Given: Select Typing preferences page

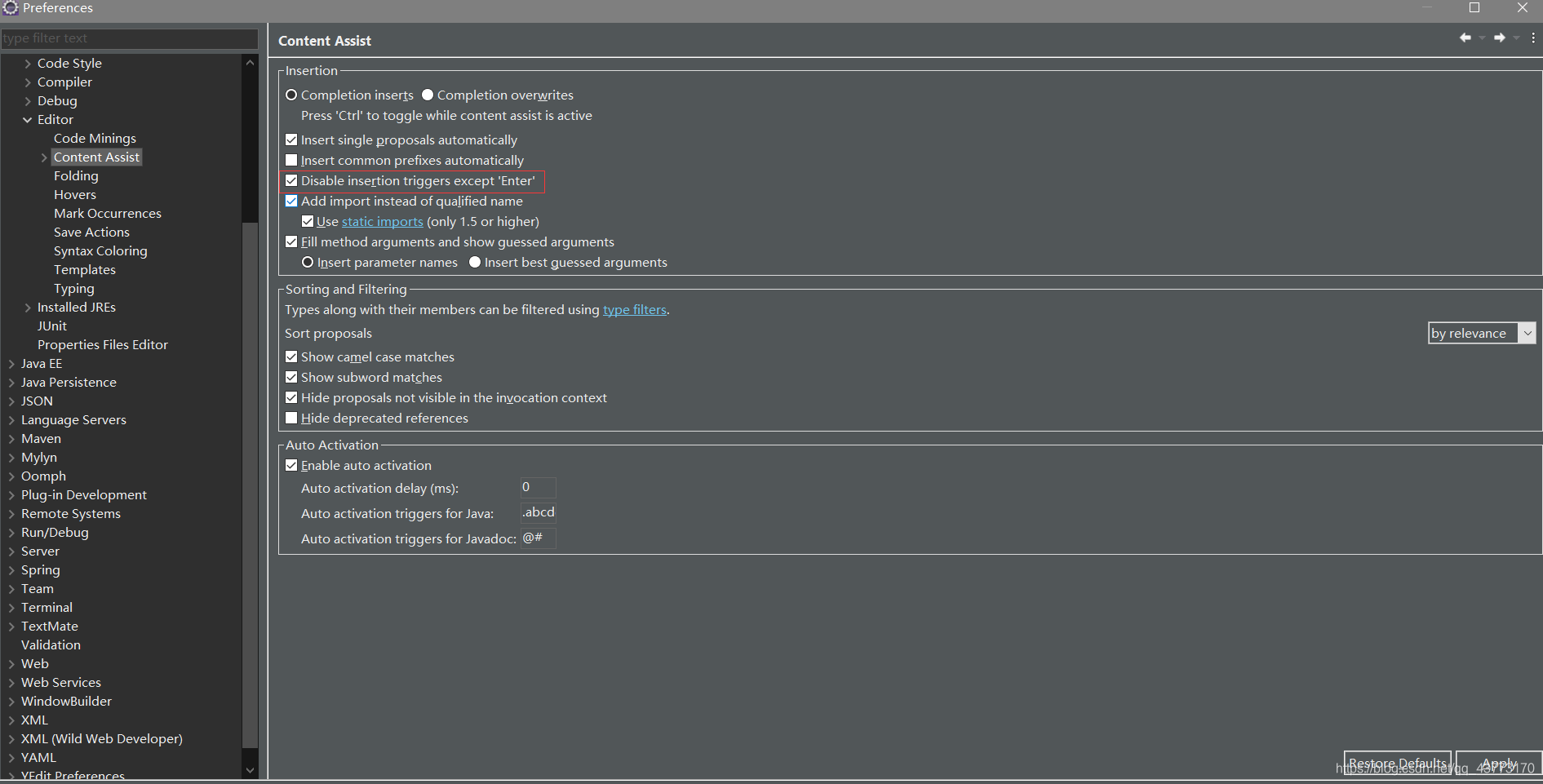Looking at the screenshot, I should (74, 288).
